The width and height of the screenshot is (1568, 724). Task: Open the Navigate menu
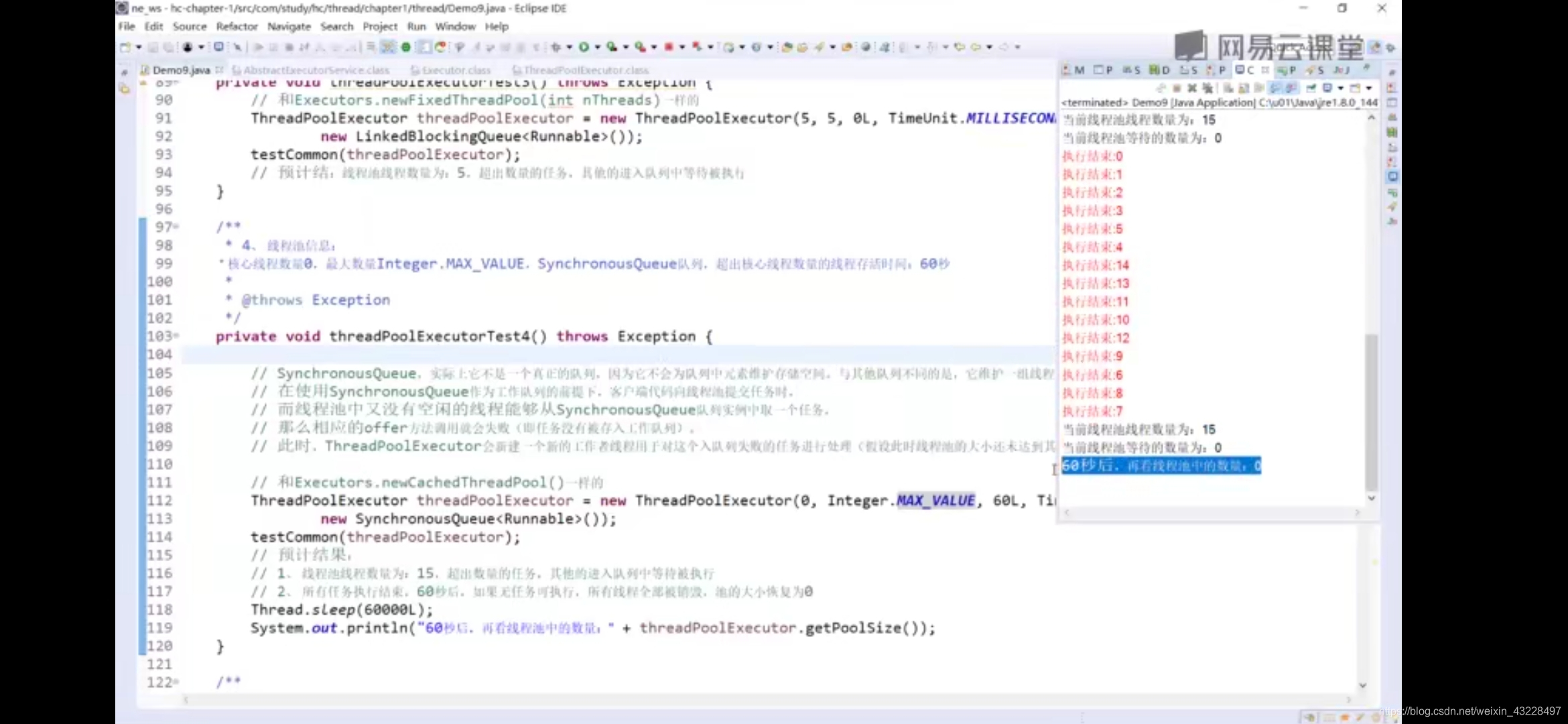(x=289, y=26)
